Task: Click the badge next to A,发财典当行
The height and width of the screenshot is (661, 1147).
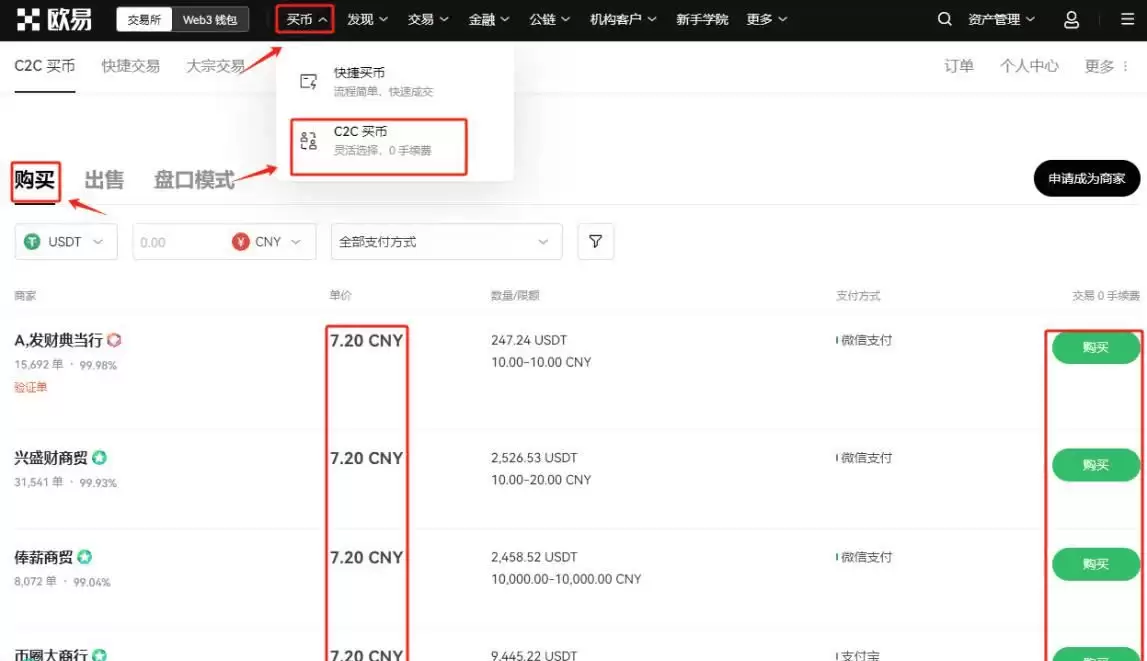Action: click(x=112, y=340)
